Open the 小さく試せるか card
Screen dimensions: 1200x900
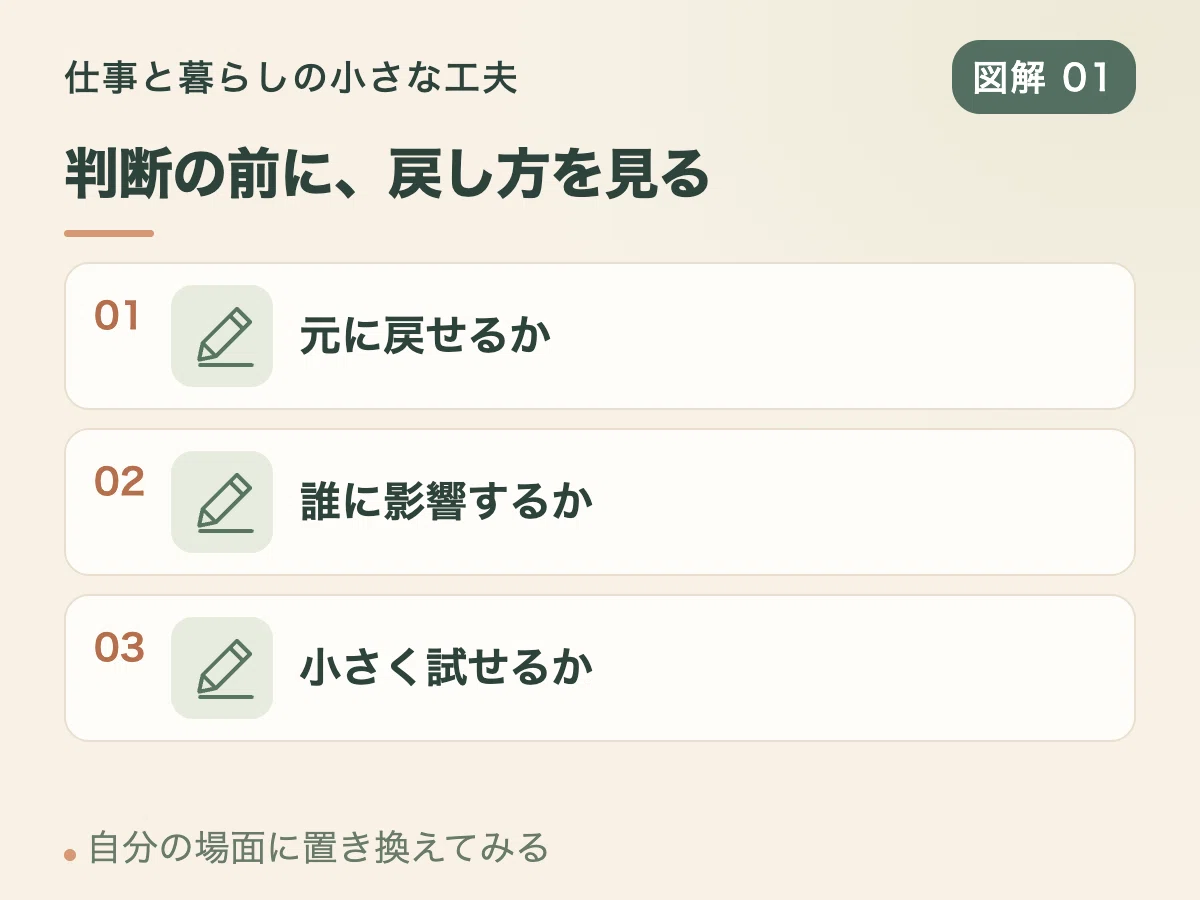pyautogui.click(x=600, y=668)
